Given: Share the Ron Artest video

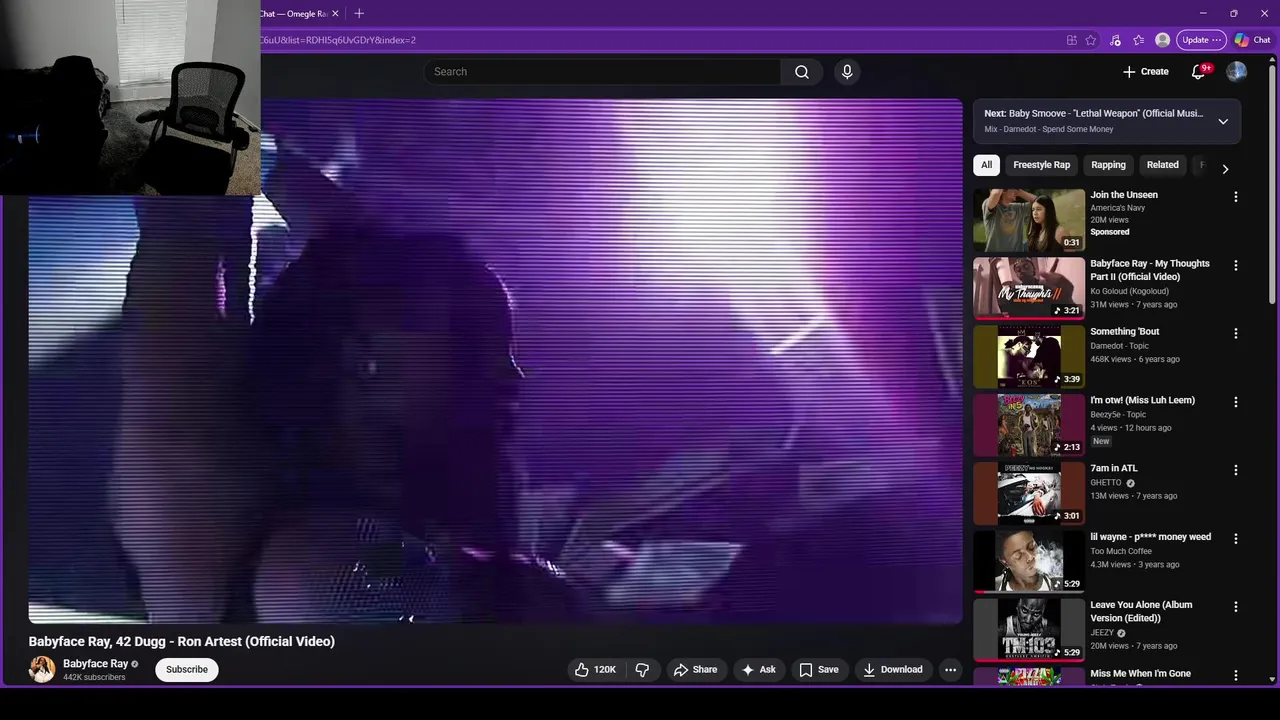Looking at the screenshot, I should (x=695, y=670).
